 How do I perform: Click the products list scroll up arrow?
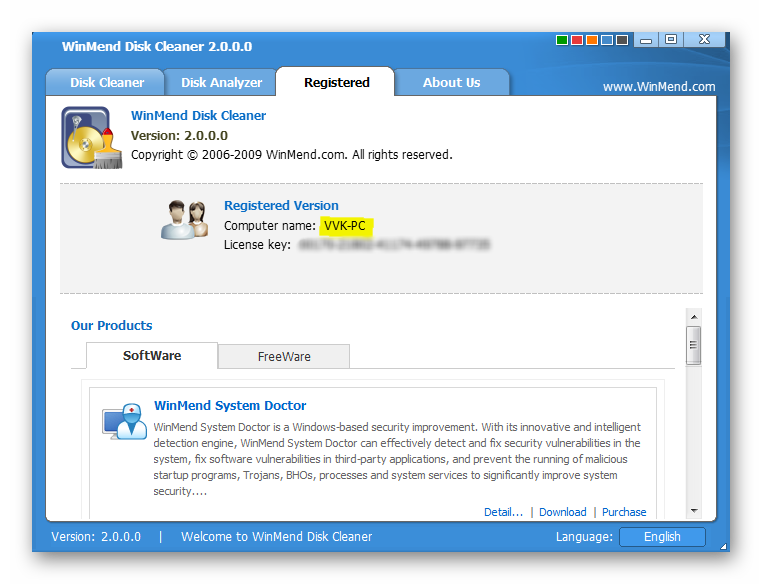(694, 317)
